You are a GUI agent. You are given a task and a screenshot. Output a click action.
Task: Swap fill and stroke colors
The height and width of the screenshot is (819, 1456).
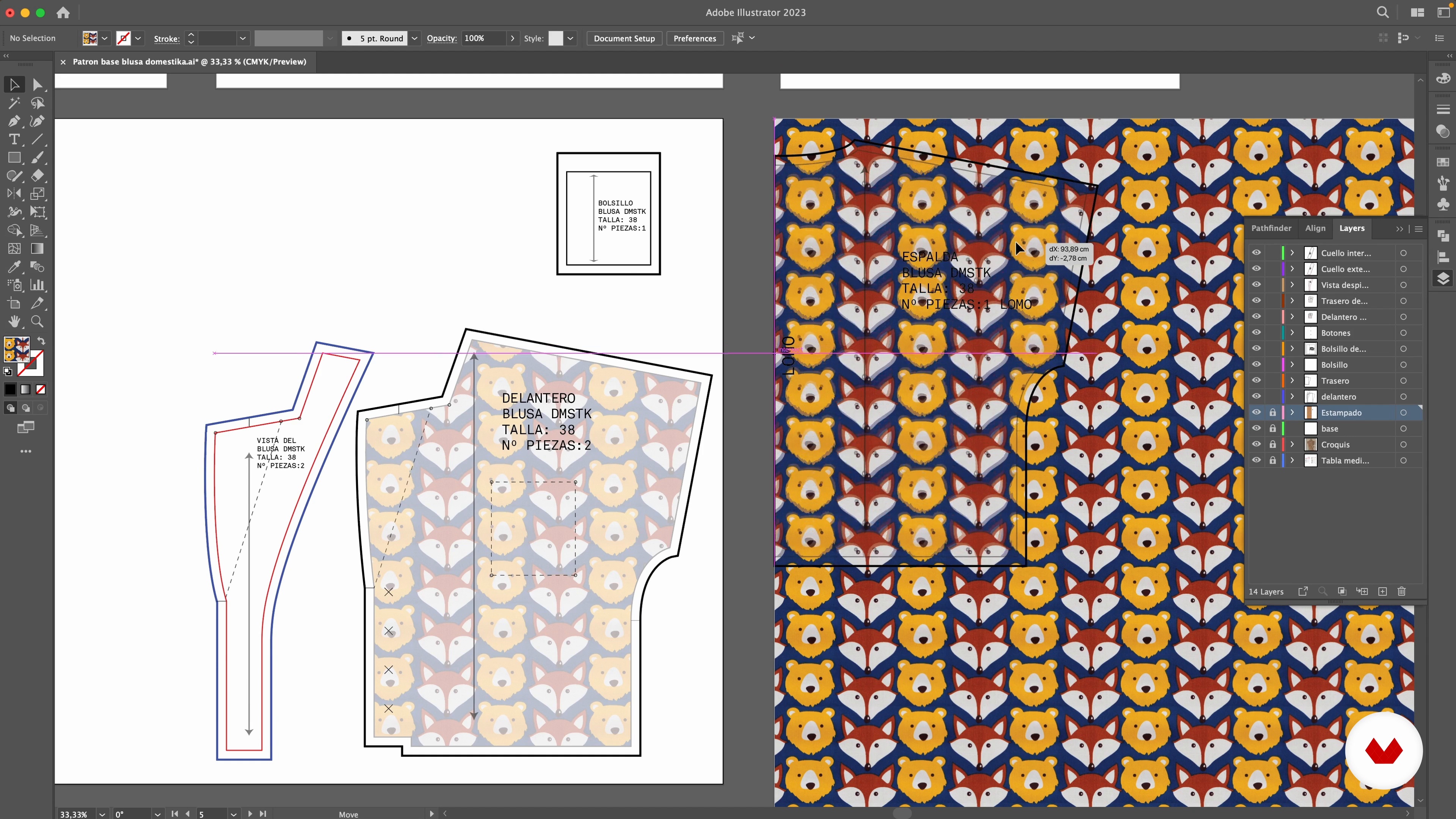pyautogui.click(x=41, y=341)
